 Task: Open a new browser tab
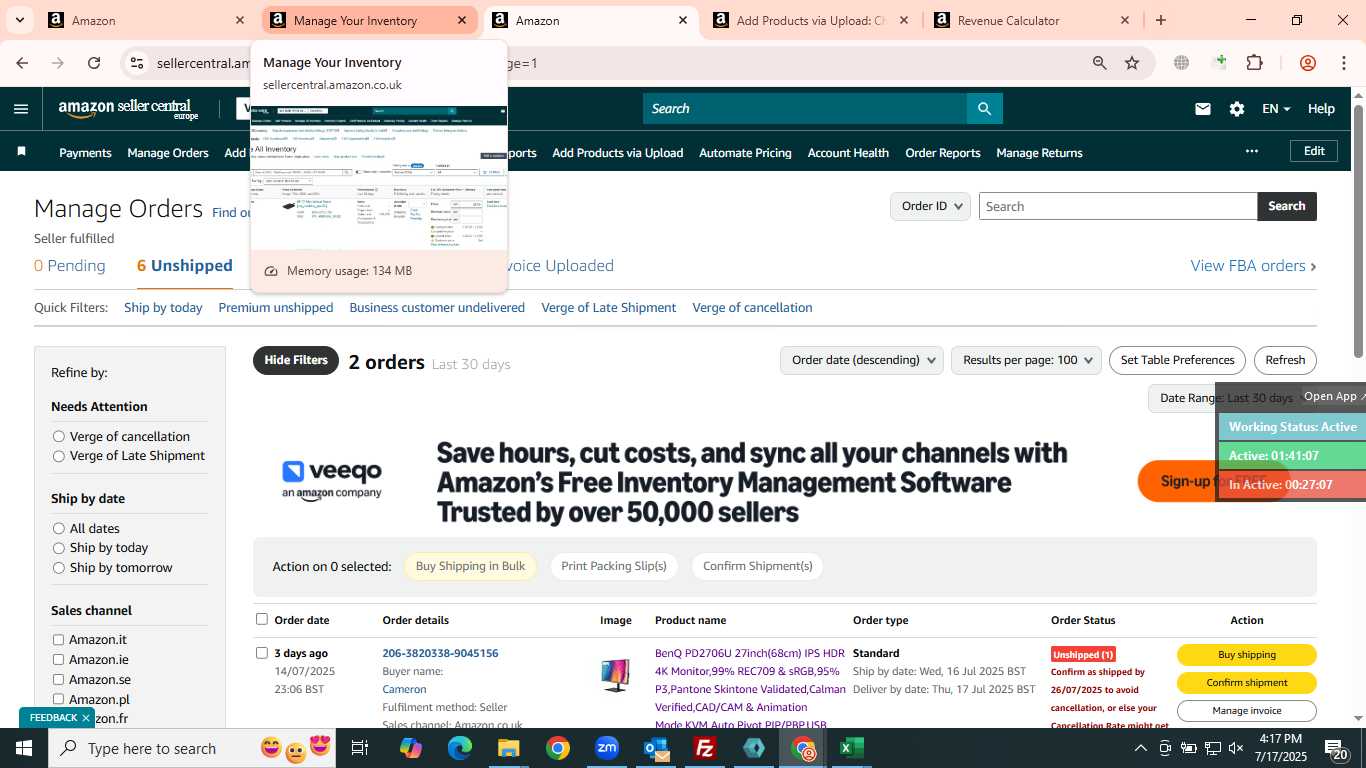click(x=1161, y=20)
